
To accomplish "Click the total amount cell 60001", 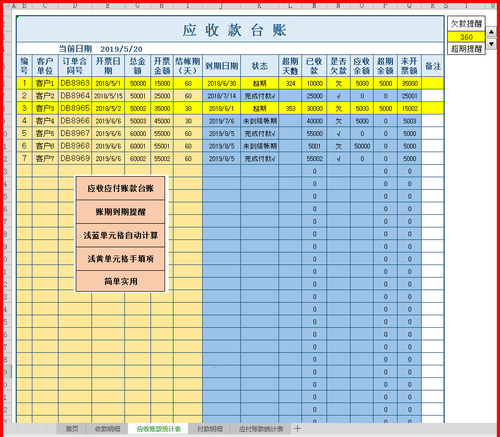I will (x=137, y=146).
